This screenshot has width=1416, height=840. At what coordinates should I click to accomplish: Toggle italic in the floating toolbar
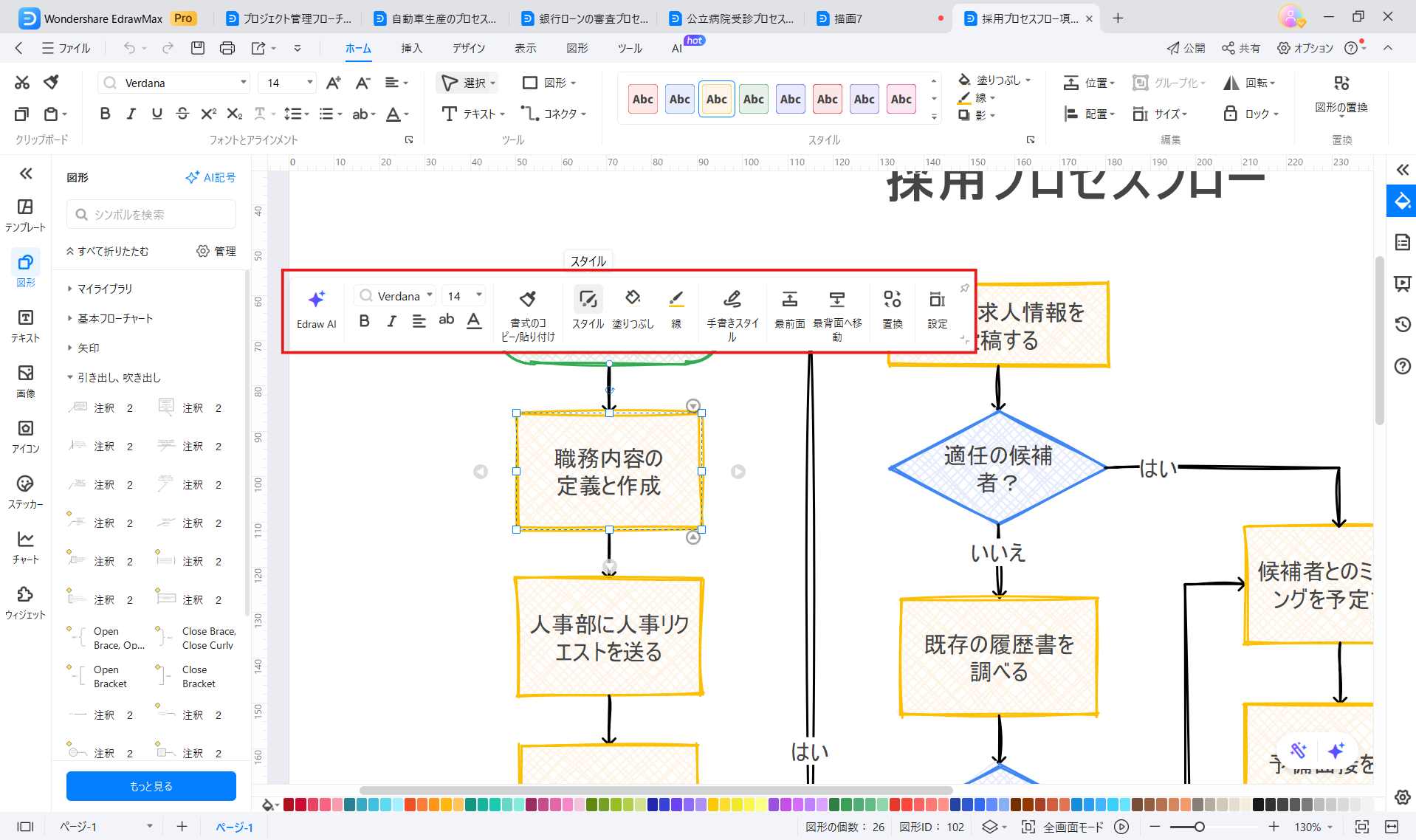pos(391,320)
